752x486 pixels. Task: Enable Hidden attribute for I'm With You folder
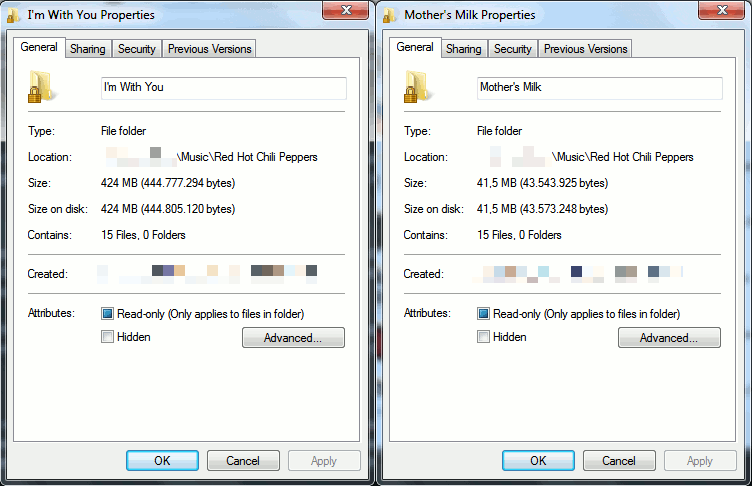[x=107, y=337]
